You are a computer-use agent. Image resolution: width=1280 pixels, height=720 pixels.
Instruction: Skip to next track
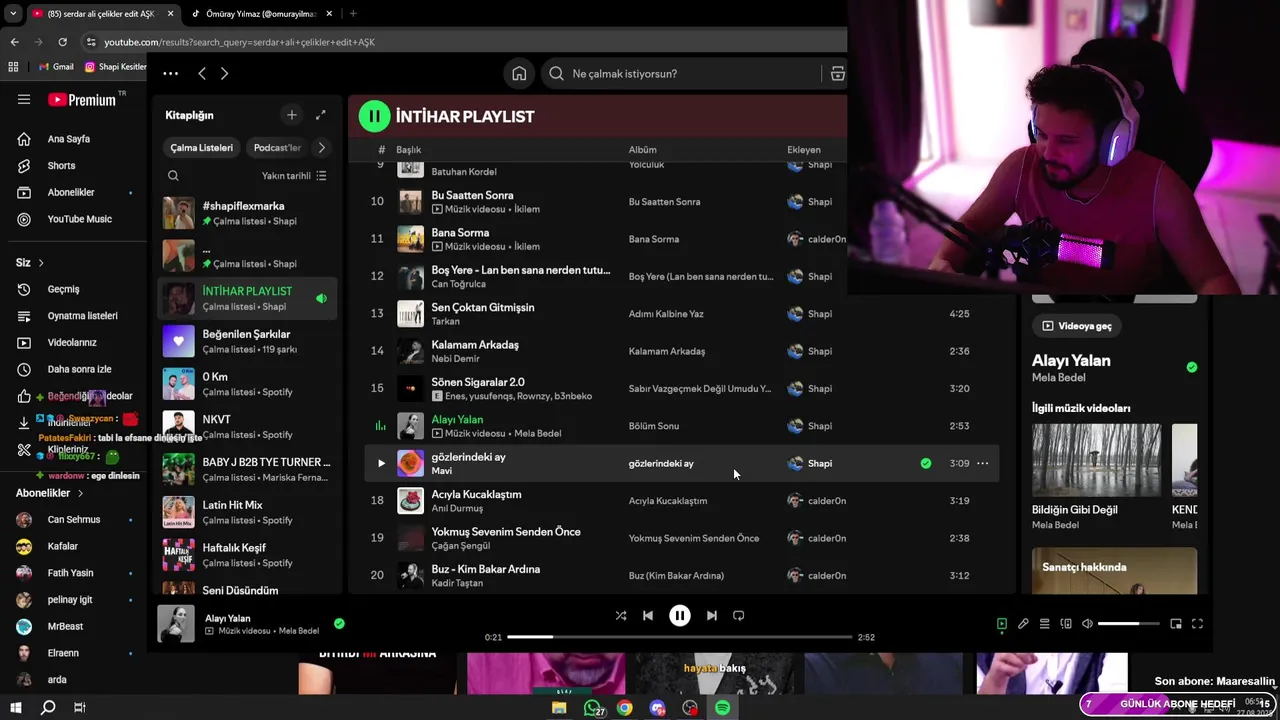pyautogui.click(x=711, y=616)
